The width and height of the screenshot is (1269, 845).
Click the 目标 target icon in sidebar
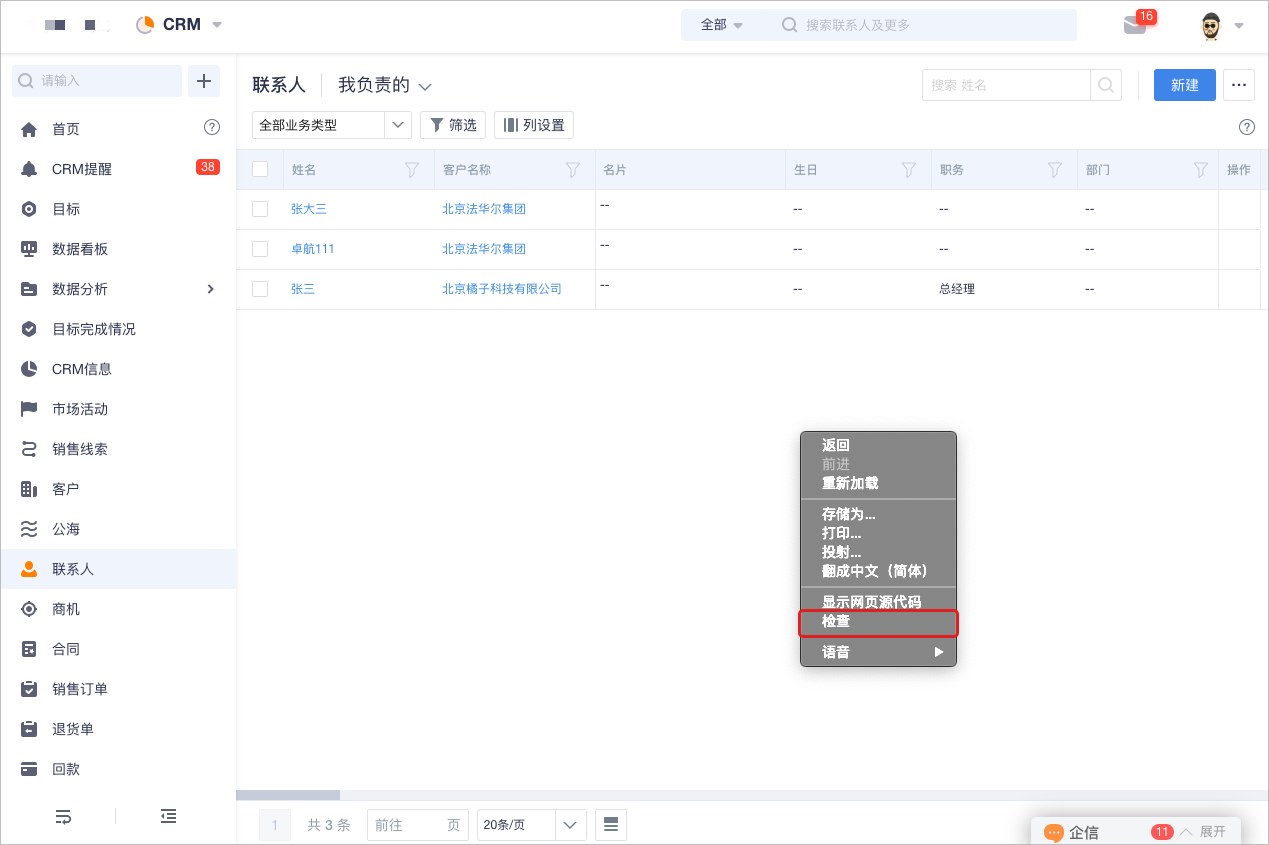(29, 209)
